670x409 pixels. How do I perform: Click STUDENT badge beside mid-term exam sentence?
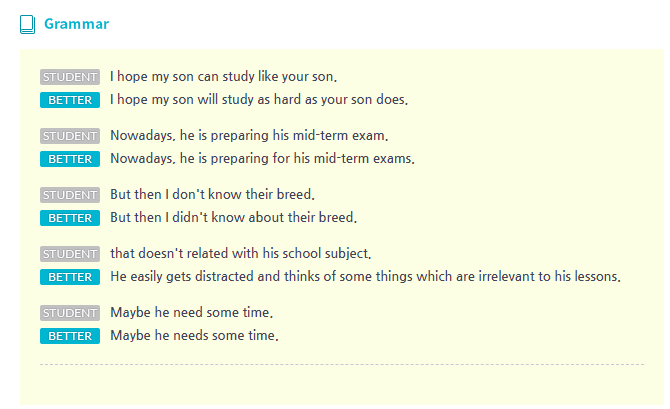click(x=70, y=136)
